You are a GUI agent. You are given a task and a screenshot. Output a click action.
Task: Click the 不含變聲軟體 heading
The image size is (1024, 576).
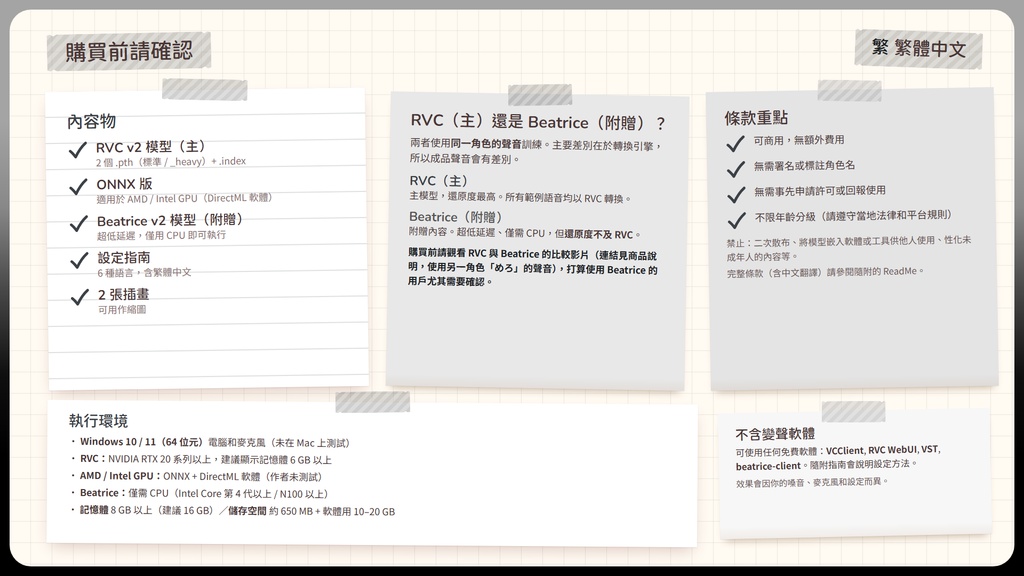pyautogui.click(x=775, y=434)
